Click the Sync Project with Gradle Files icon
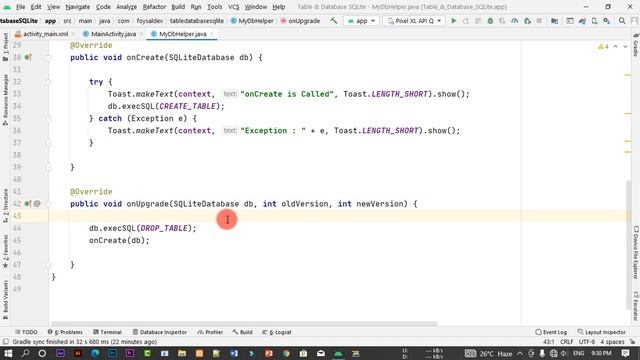Viewport: 640px width, 360px height. point(582,21)
